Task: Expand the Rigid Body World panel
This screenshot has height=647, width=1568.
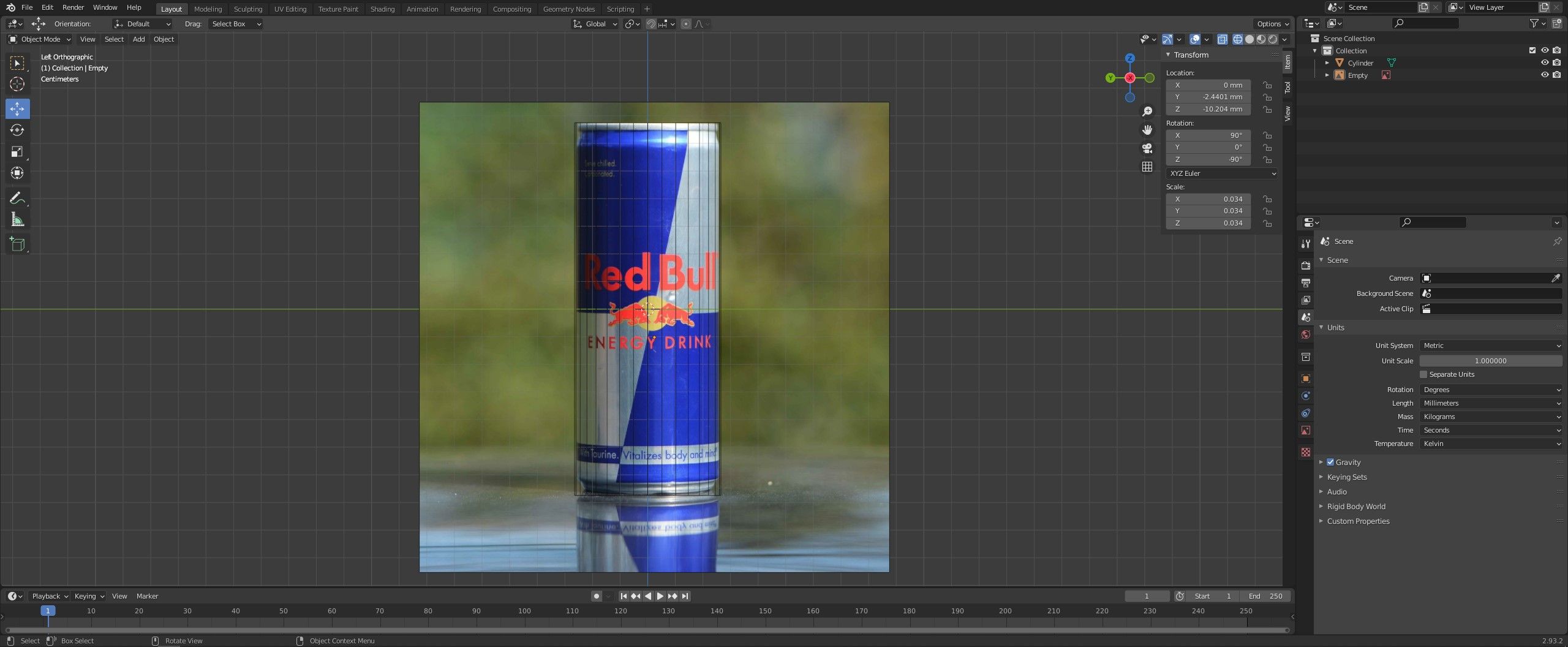Action: click(x=1355, y=506)
